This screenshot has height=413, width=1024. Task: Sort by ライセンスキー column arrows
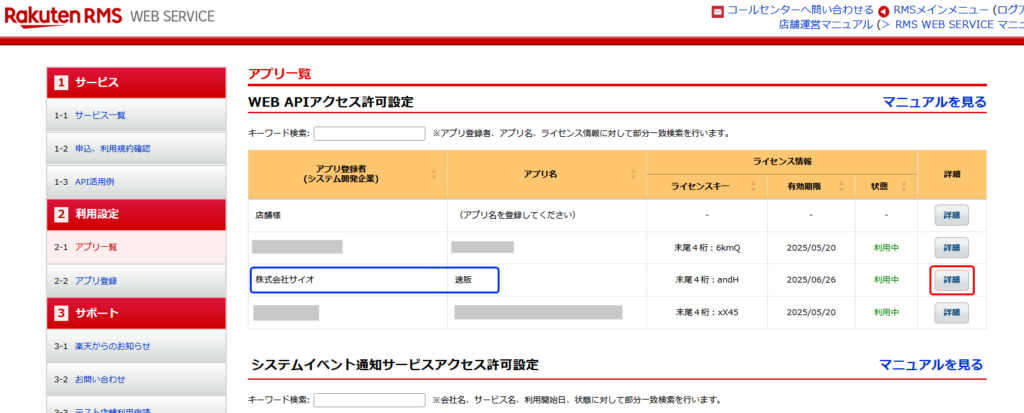click(755, 187)
